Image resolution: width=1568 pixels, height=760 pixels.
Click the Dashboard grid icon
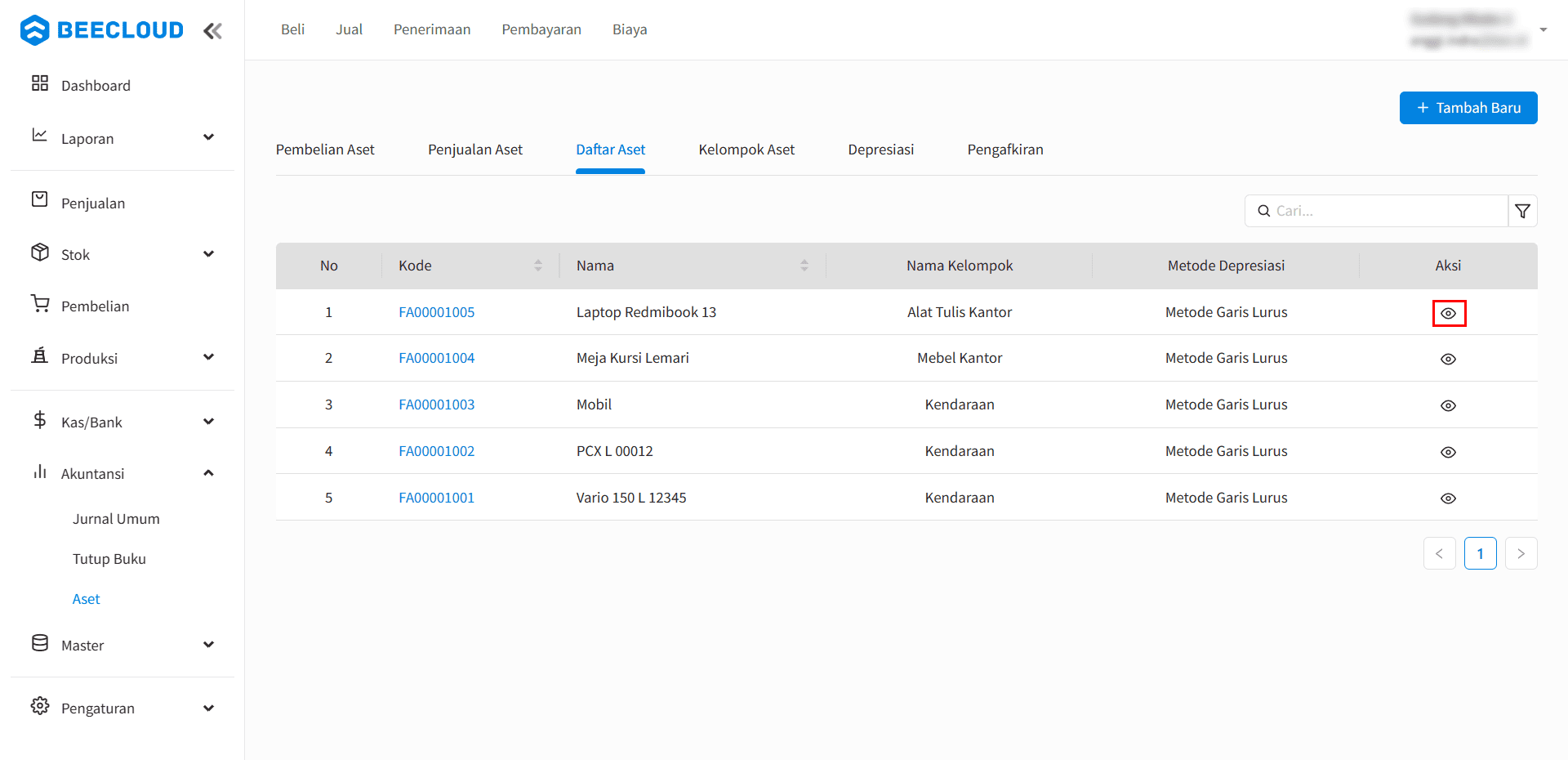click(x=40, y=83)
